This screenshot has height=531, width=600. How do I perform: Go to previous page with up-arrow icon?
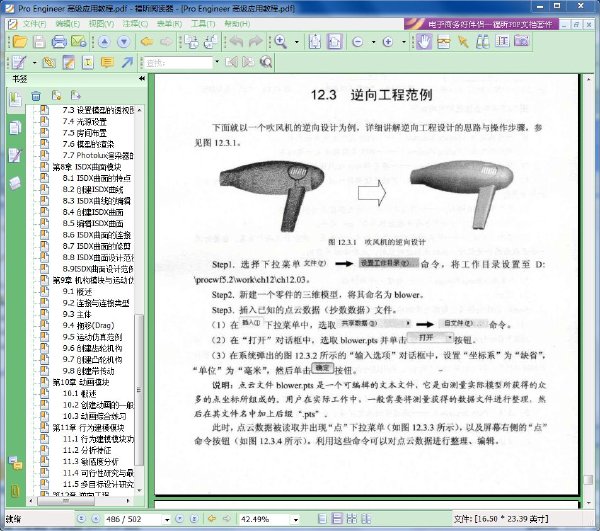pos(104,42)
